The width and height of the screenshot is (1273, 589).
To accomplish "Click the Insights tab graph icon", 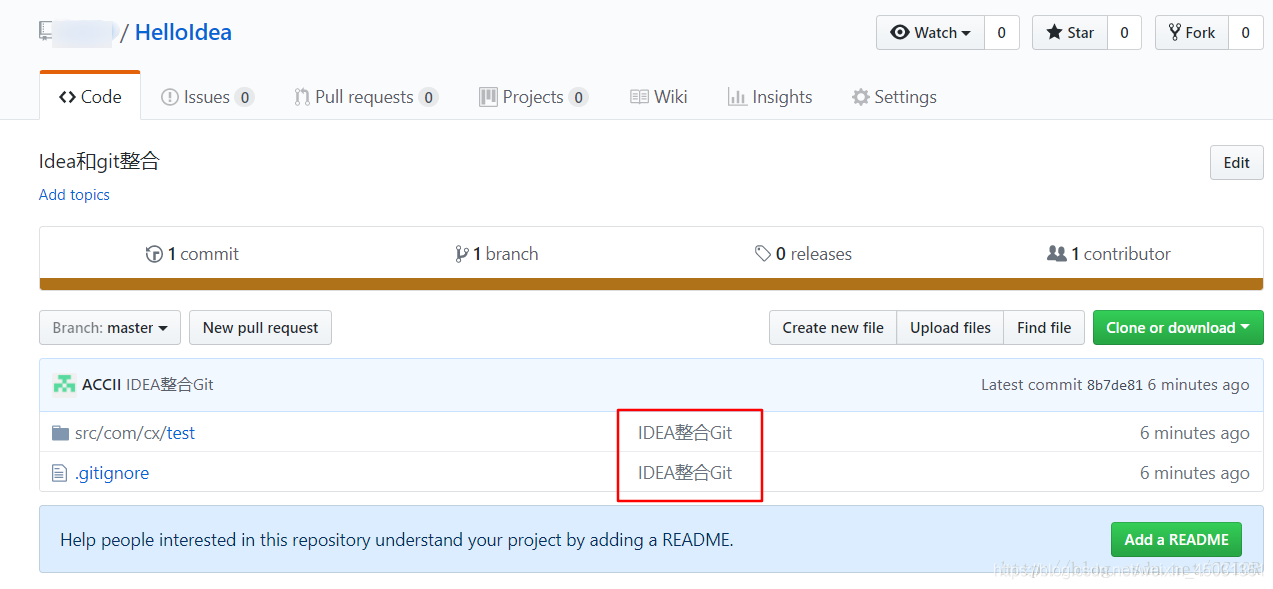I will click(737, 97).
